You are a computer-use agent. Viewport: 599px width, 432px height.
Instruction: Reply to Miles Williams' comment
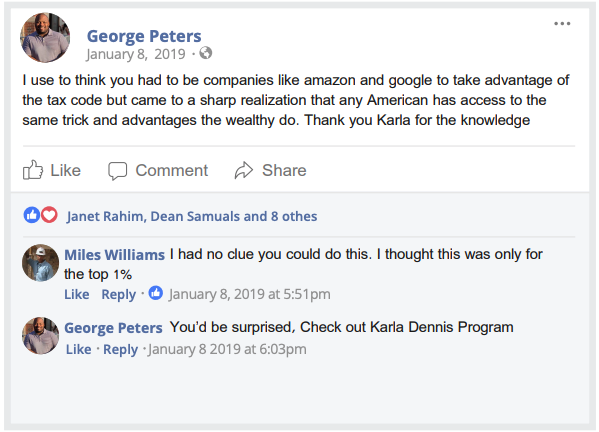[118, 295]
